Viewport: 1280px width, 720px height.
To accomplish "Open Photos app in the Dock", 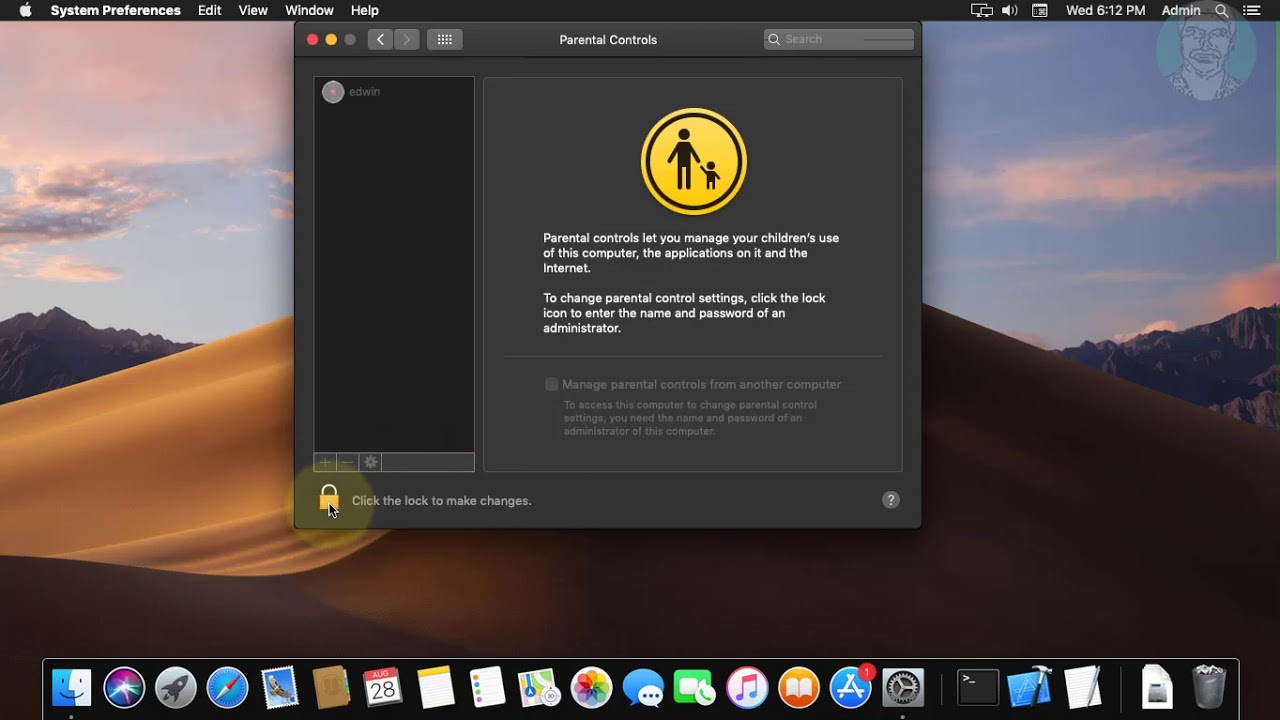I will point(591,688).
